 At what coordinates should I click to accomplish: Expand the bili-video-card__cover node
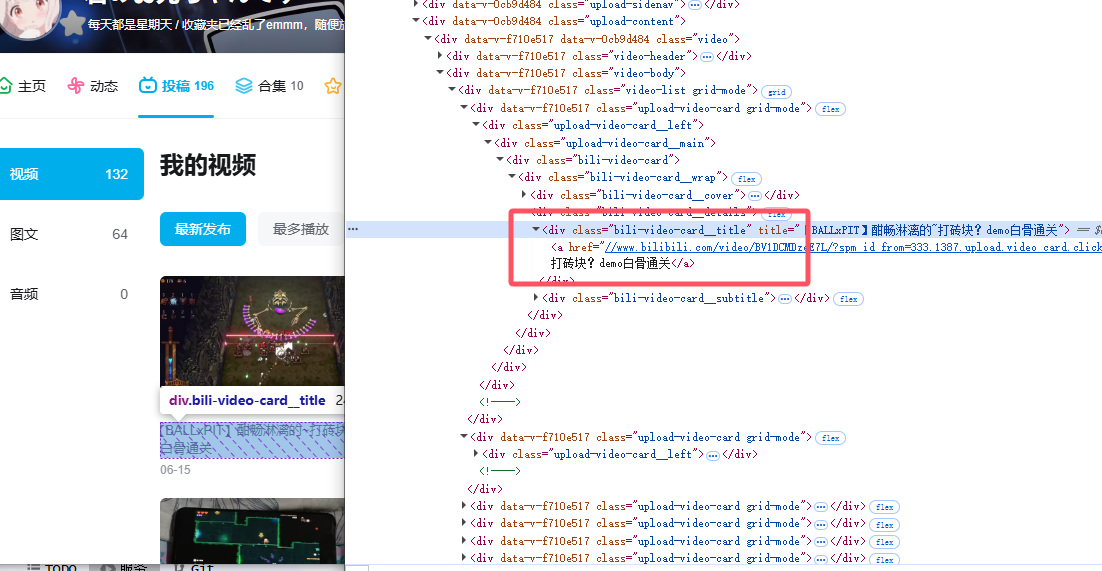(524, 195)
